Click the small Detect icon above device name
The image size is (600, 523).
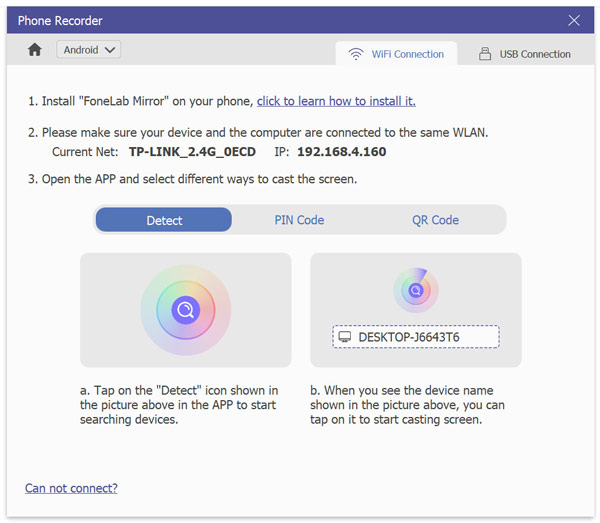(415, 291)
